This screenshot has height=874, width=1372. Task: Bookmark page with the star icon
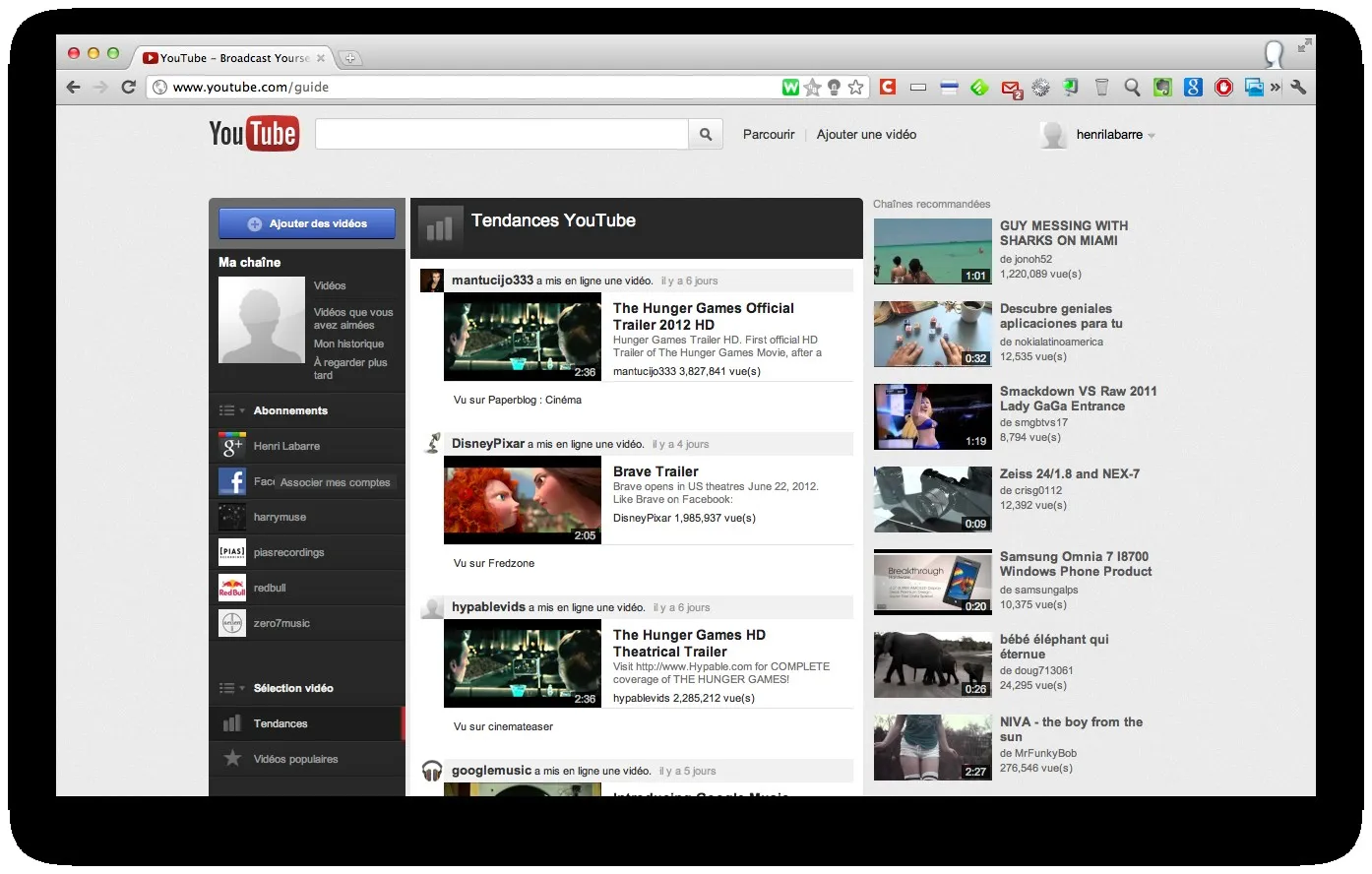point(856,88)
